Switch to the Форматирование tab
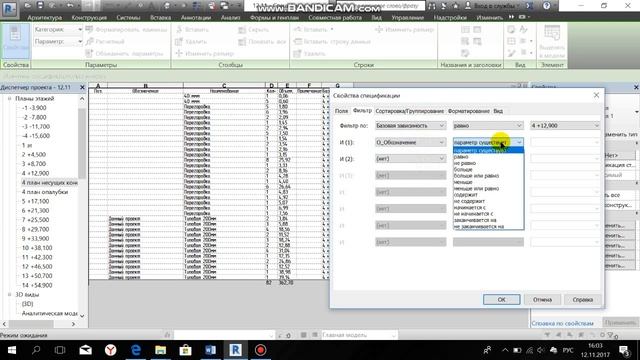Viewport: 640px width, 360px height. click(x=469, y=111)
